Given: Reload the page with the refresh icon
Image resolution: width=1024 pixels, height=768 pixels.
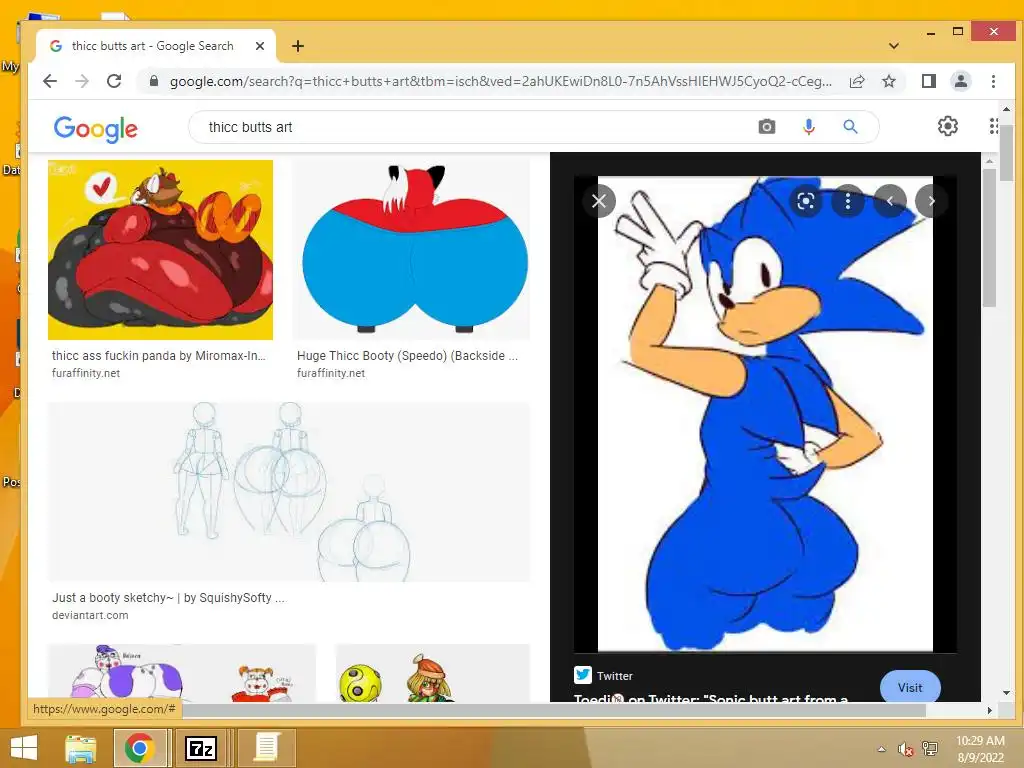Looking at the screenshot, I should tap(114, 81).
